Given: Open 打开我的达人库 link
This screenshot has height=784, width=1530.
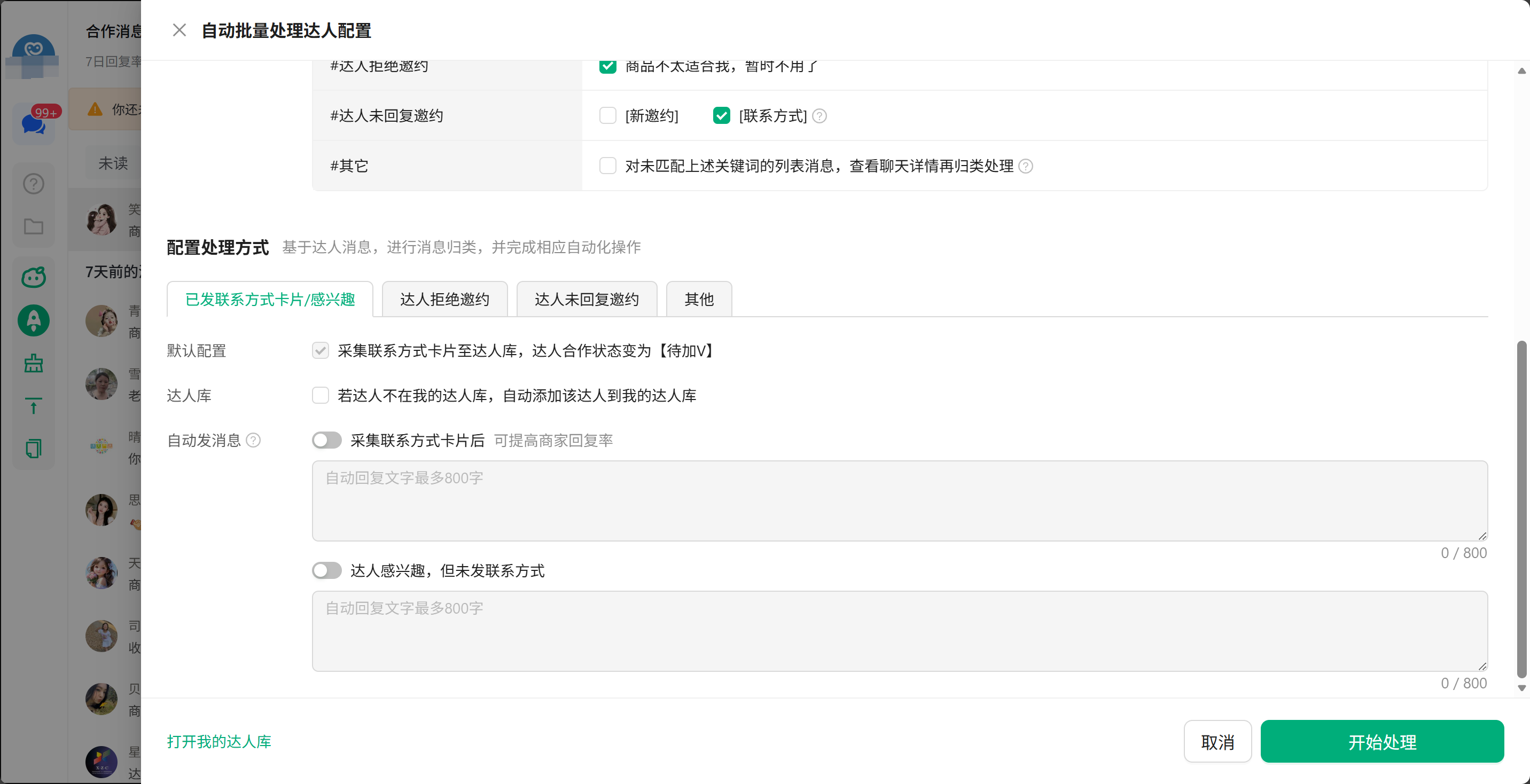Looking at the screenshot, I should pos(220,742).
